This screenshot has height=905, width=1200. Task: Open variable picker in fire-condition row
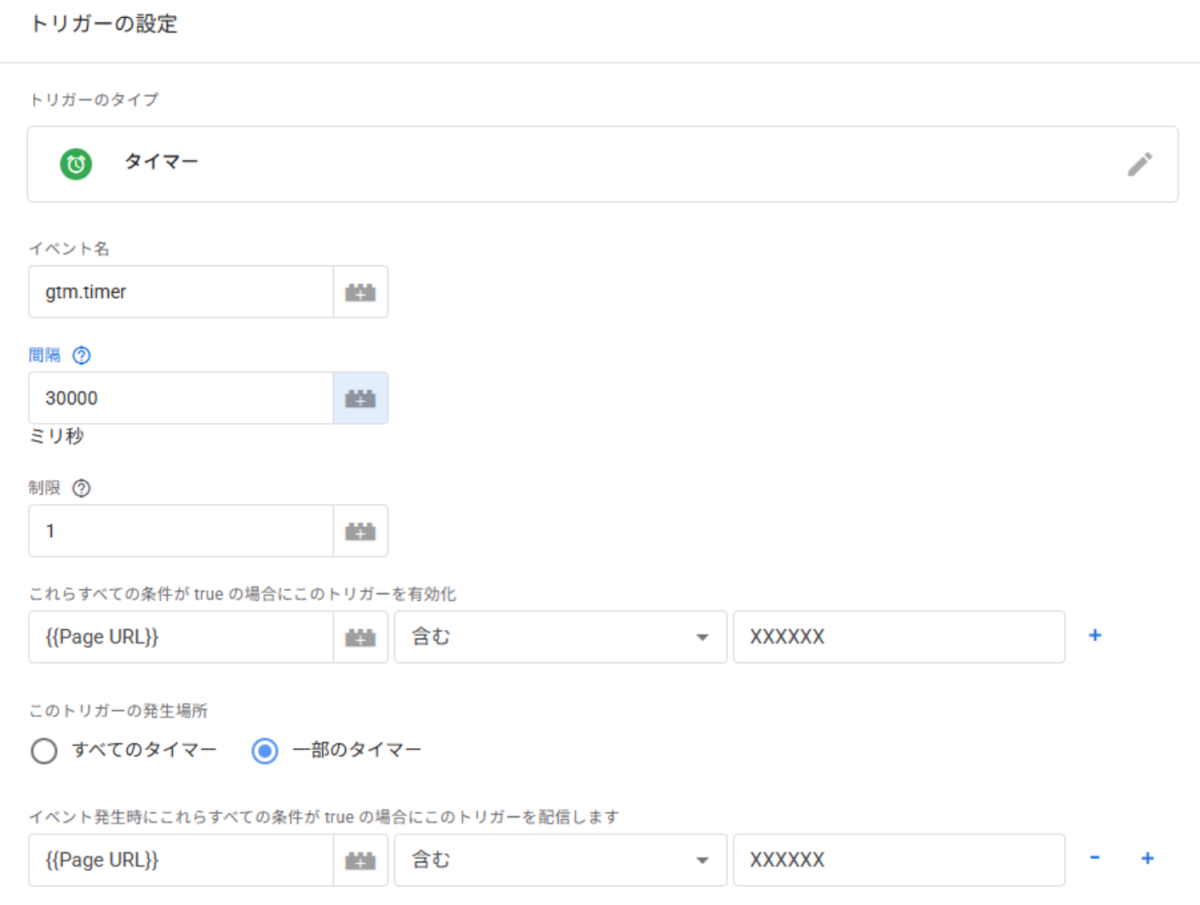point(360,860)
